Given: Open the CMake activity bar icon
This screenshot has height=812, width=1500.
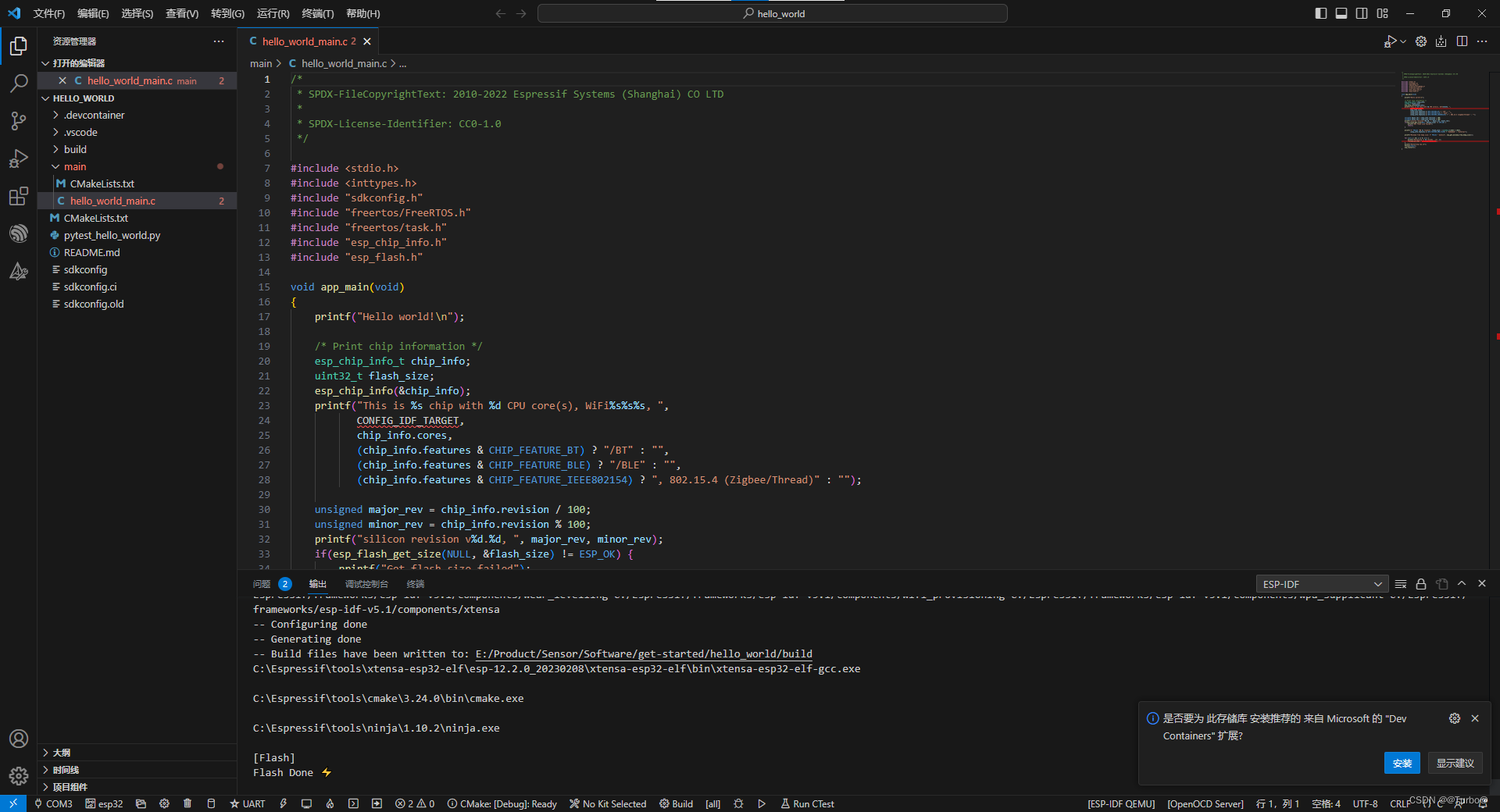Looking at the screenshot, I should pyautogui.click(x=19, y=271).
